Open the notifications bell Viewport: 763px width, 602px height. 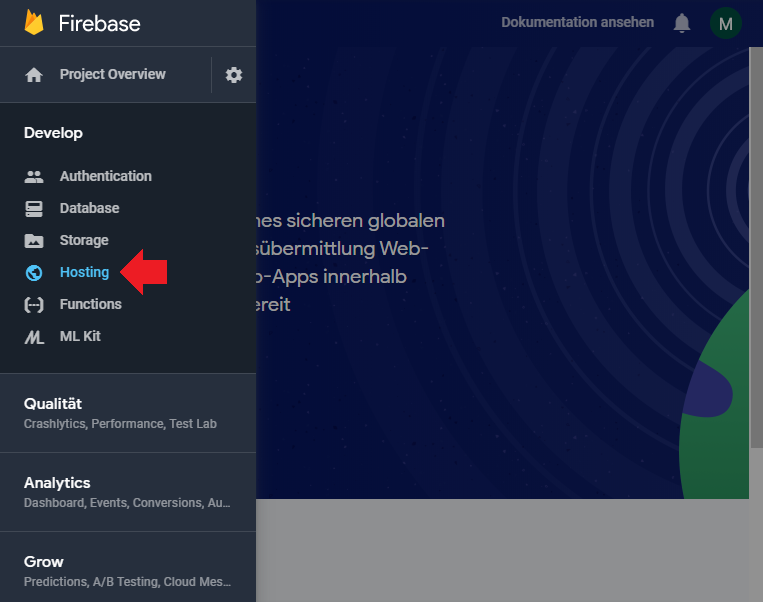coord(682,23)
